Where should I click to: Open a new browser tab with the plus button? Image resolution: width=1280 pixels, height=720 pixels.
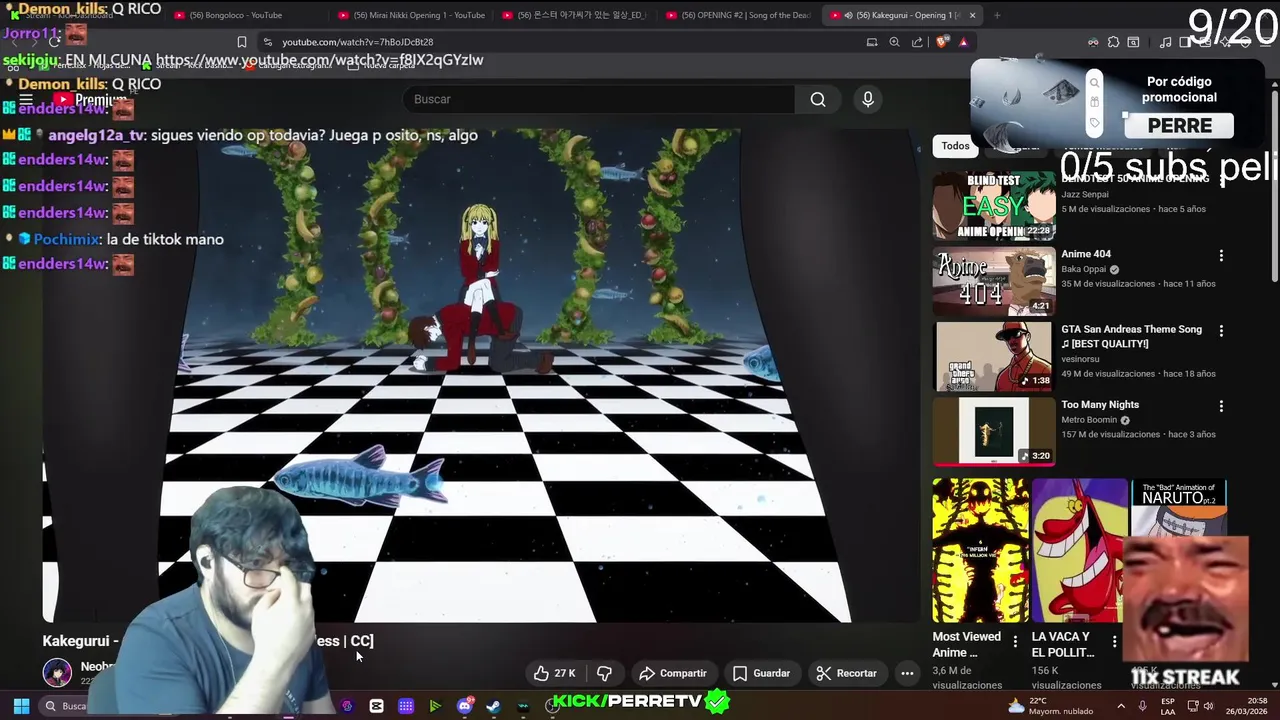997,15
